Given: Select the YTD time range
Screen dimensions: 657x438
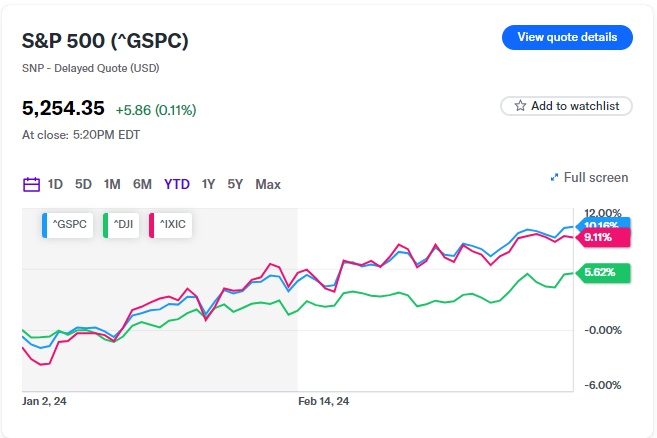Looking at the screenshot, I should tap(177, 184).
